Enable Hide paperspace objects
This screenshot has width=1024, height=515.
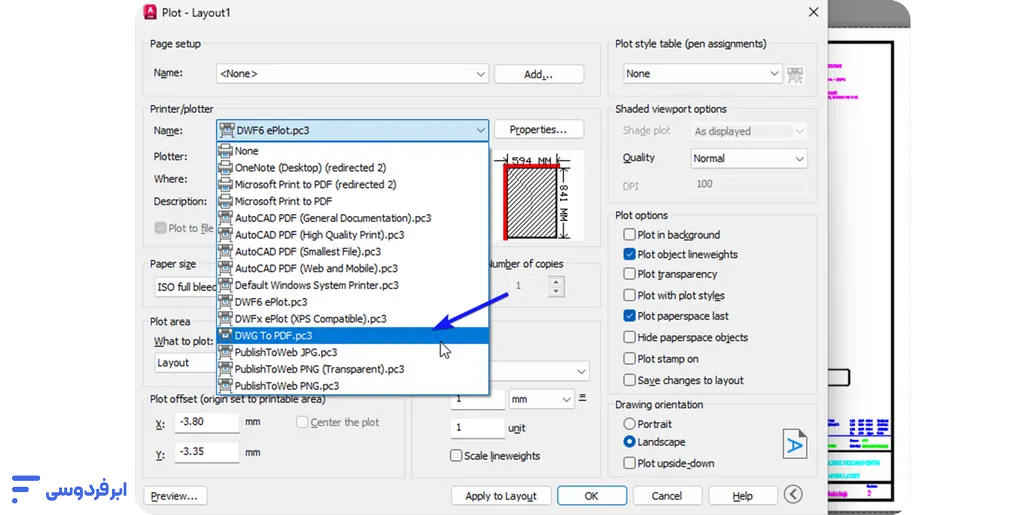pyautogui.click(x=630, y=337)
